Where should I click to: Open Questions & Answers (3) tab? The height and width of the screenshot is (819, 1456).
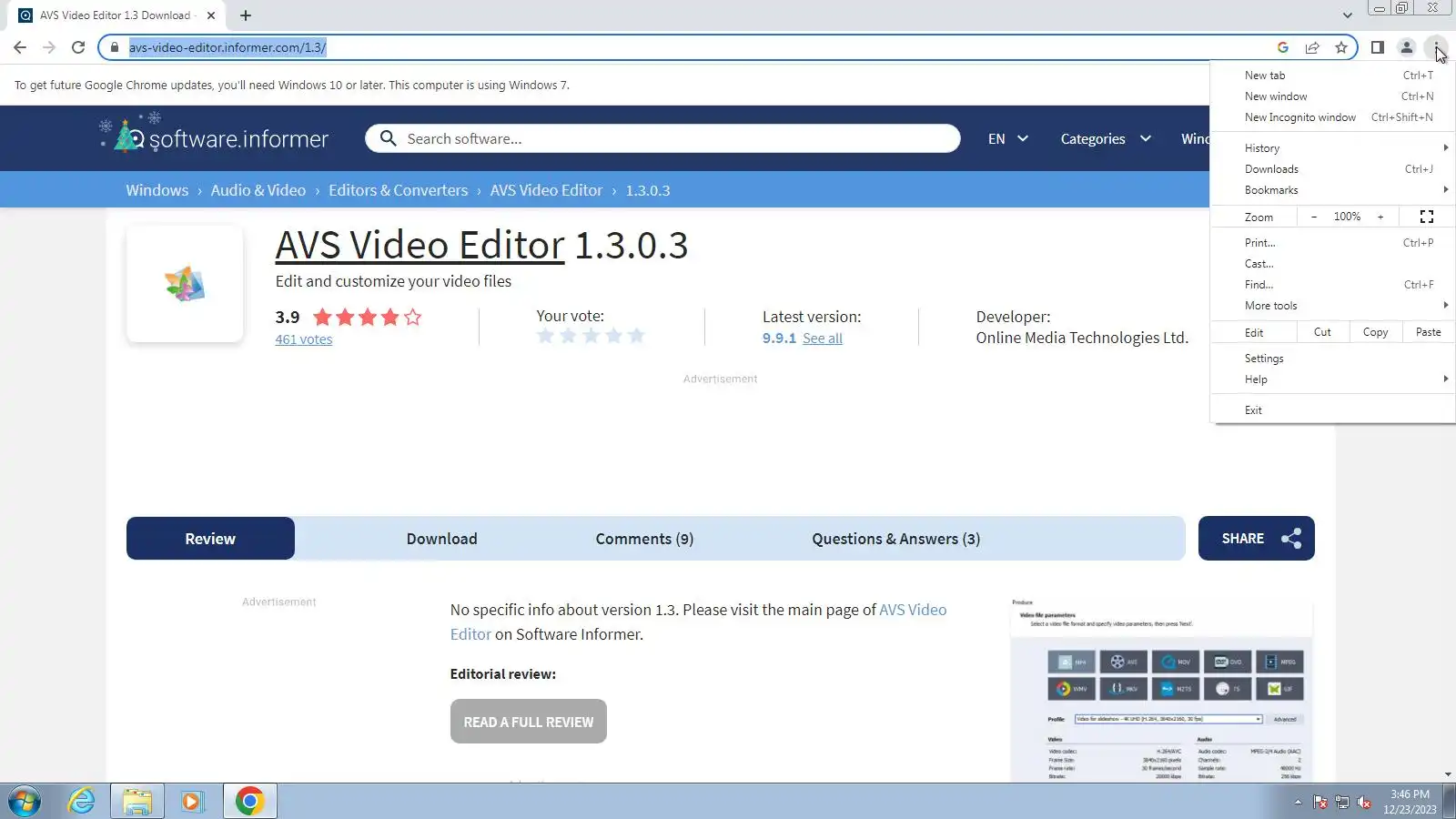coord(896,539)
